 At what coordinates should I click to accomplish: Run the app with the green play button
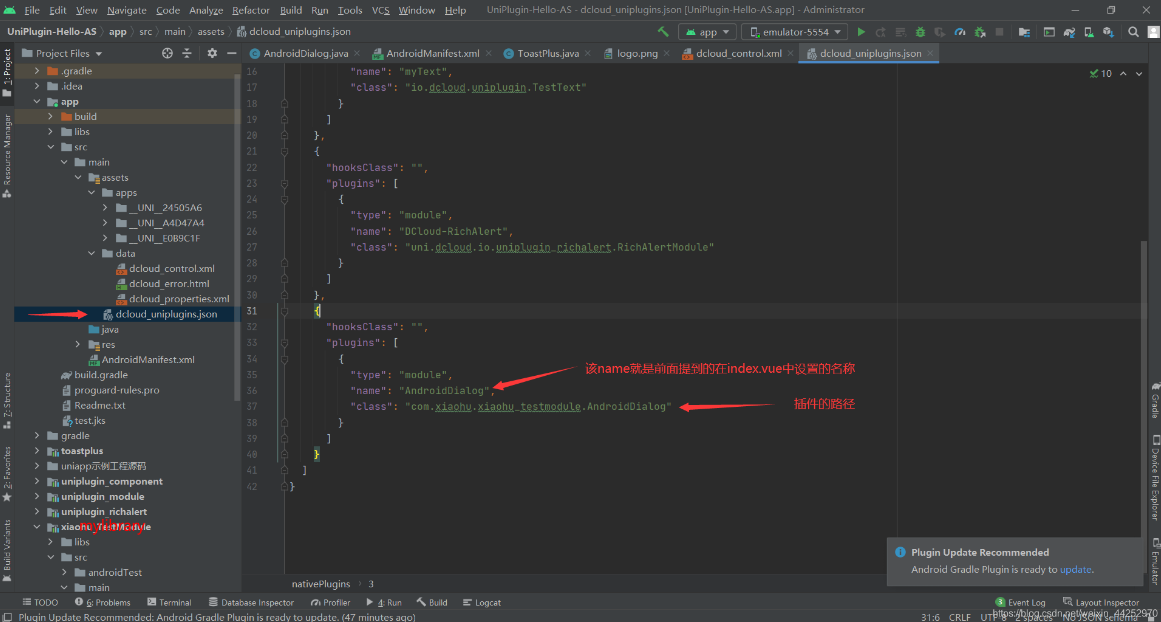[x=861, y=32]
